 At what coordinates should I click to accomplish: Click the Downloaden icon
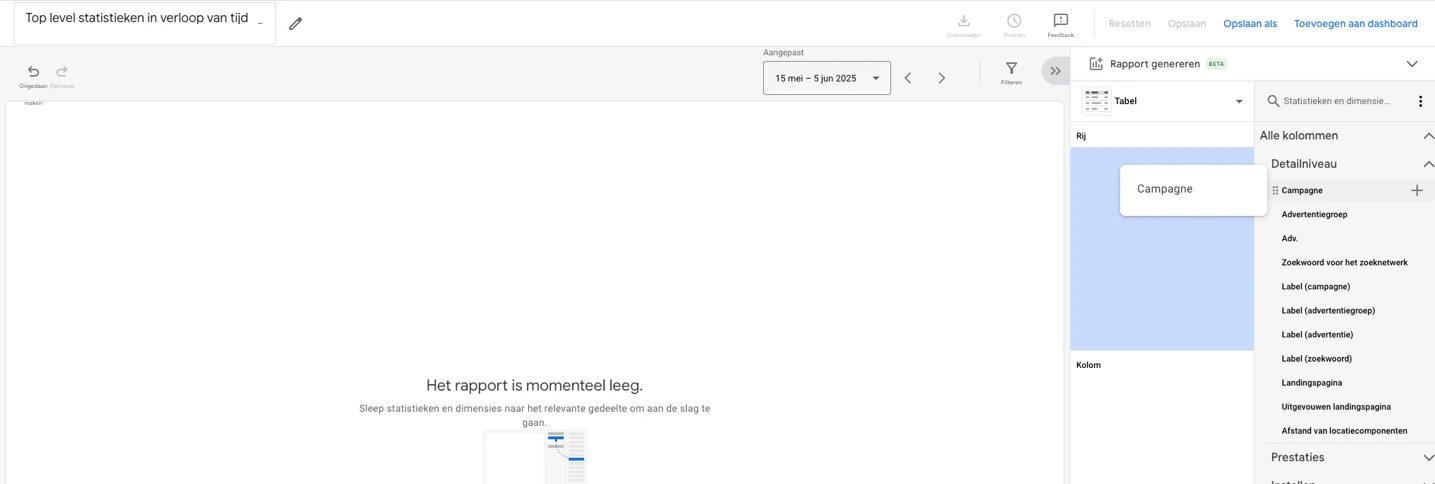point(964,21)
